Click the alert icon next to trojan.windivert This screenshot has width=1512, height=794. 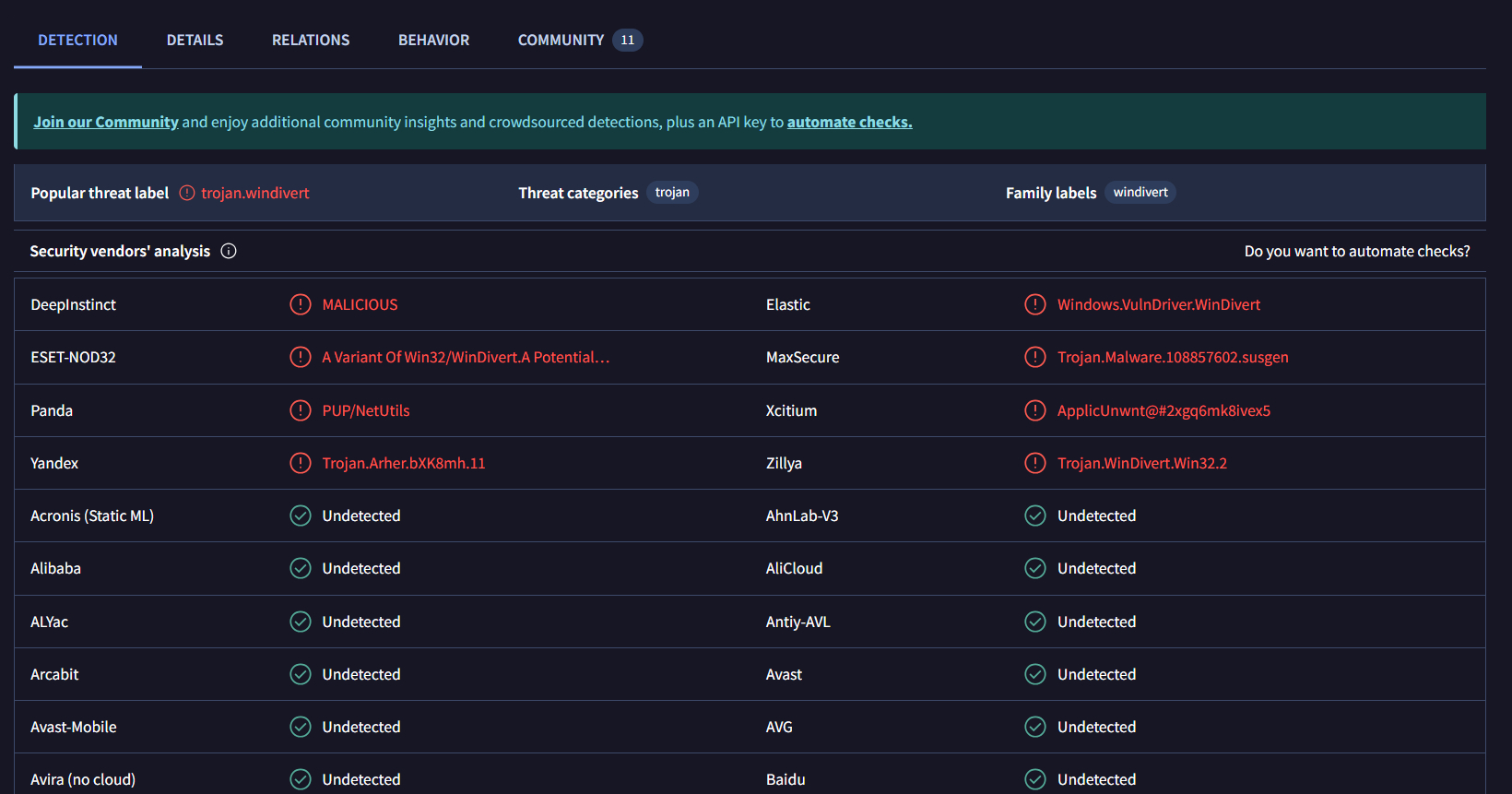[187, 193]
